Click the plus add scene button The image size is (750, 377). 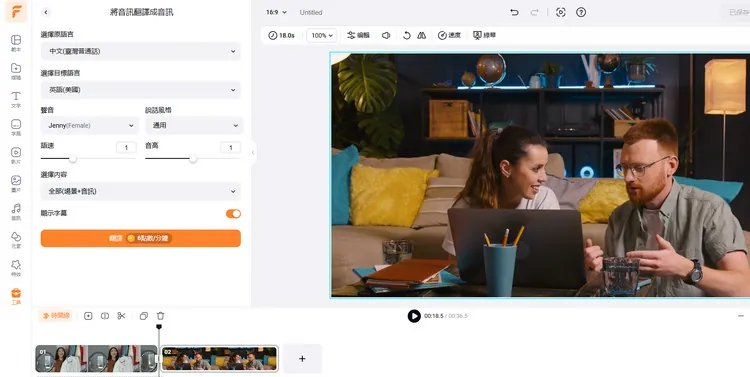tap(302, 358)
